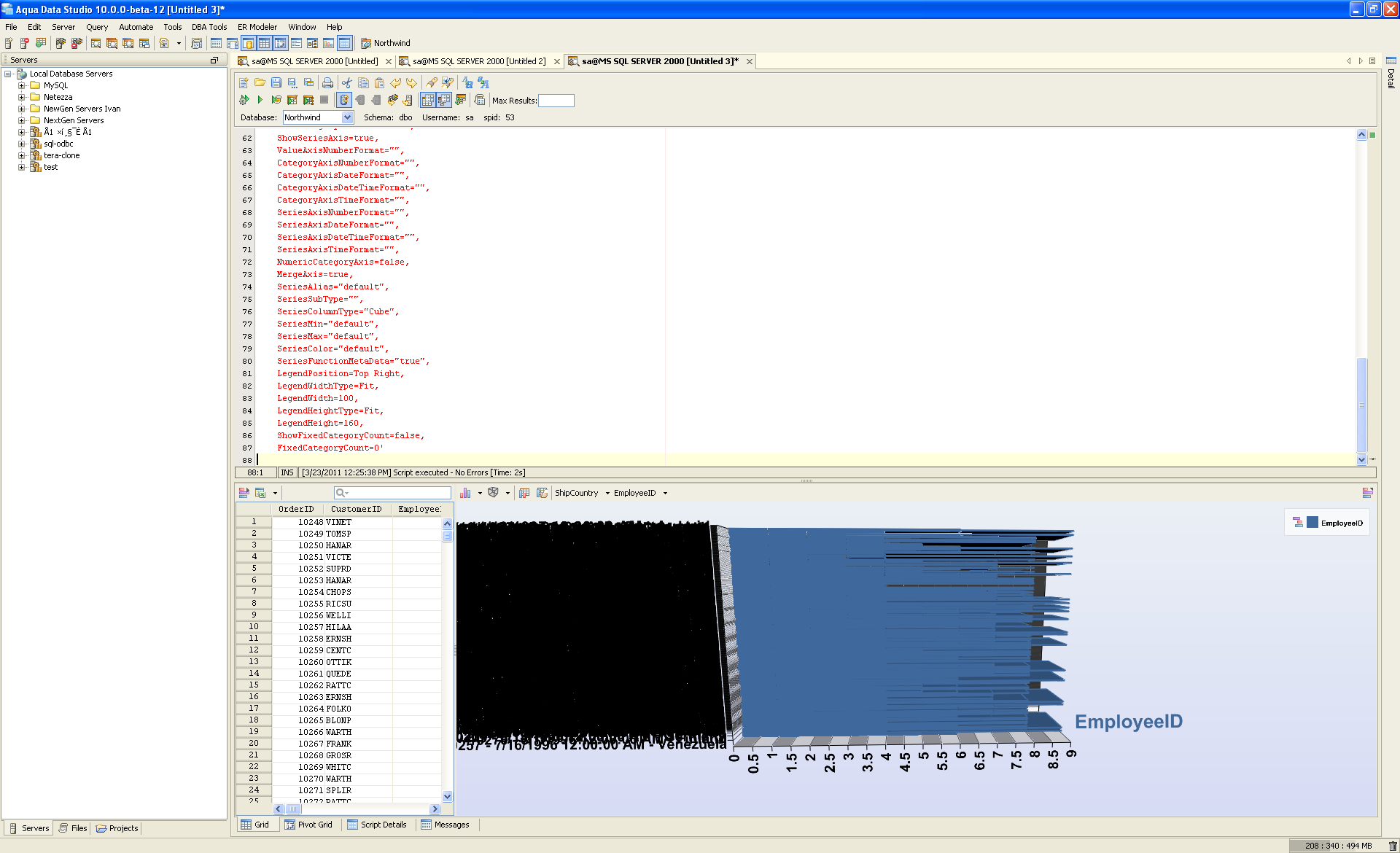Click the Open file folder icon
The width and height of the screenshot is (1400, 853).
(x=260, y=83)
